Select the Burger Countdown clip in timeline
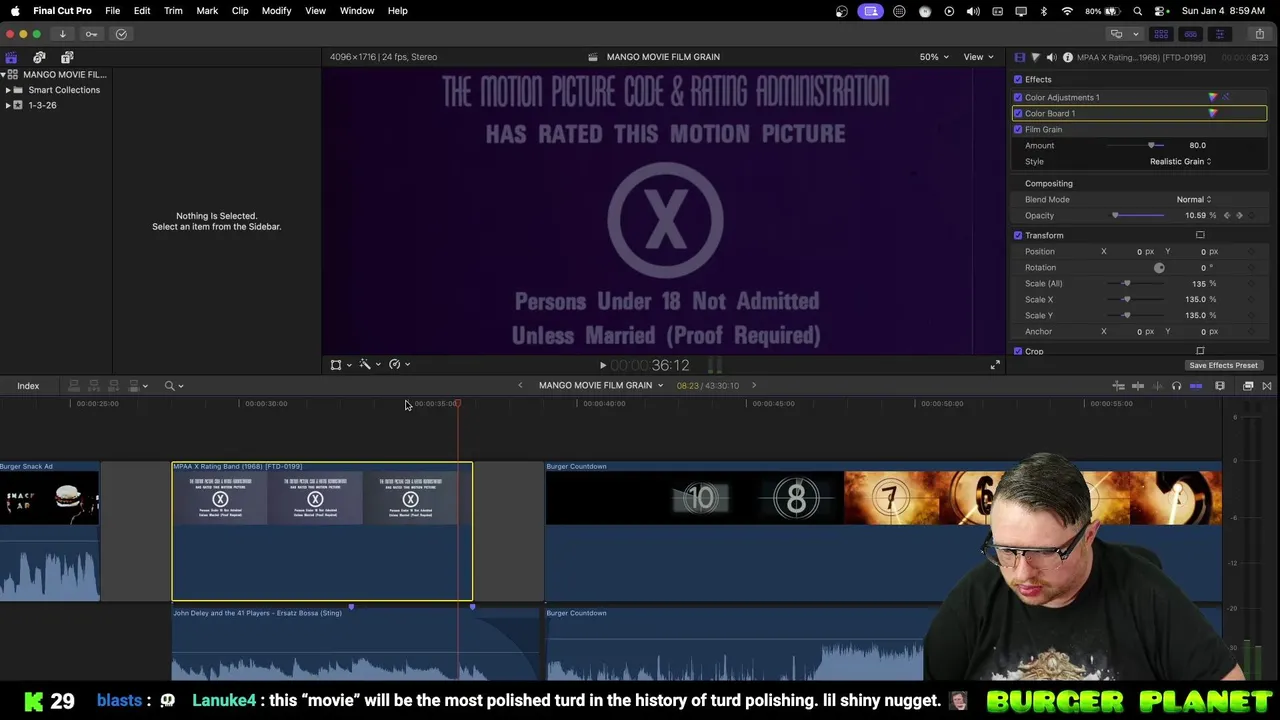The image size is (1280, 720). coord(882,531)
